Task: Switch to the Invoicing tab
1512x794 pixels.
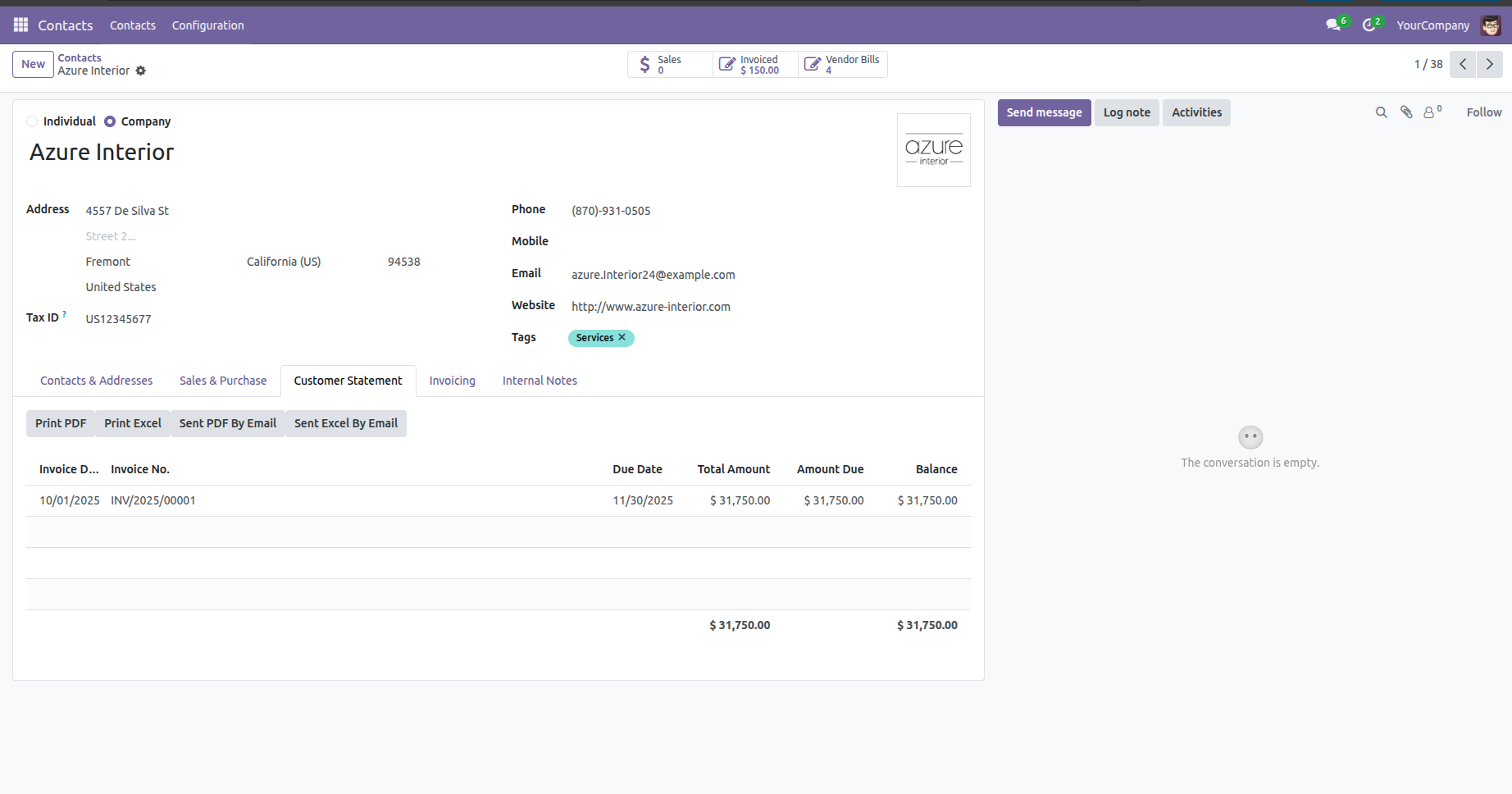Action: coord(453,381)
